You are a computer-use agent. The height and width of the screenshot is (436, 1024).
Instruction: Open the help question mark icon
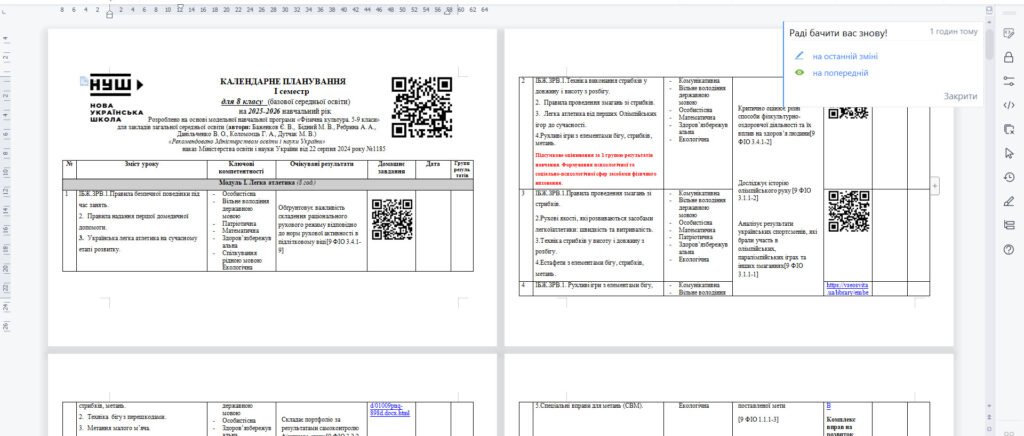pyautogui.click(x=1009, y=249)
